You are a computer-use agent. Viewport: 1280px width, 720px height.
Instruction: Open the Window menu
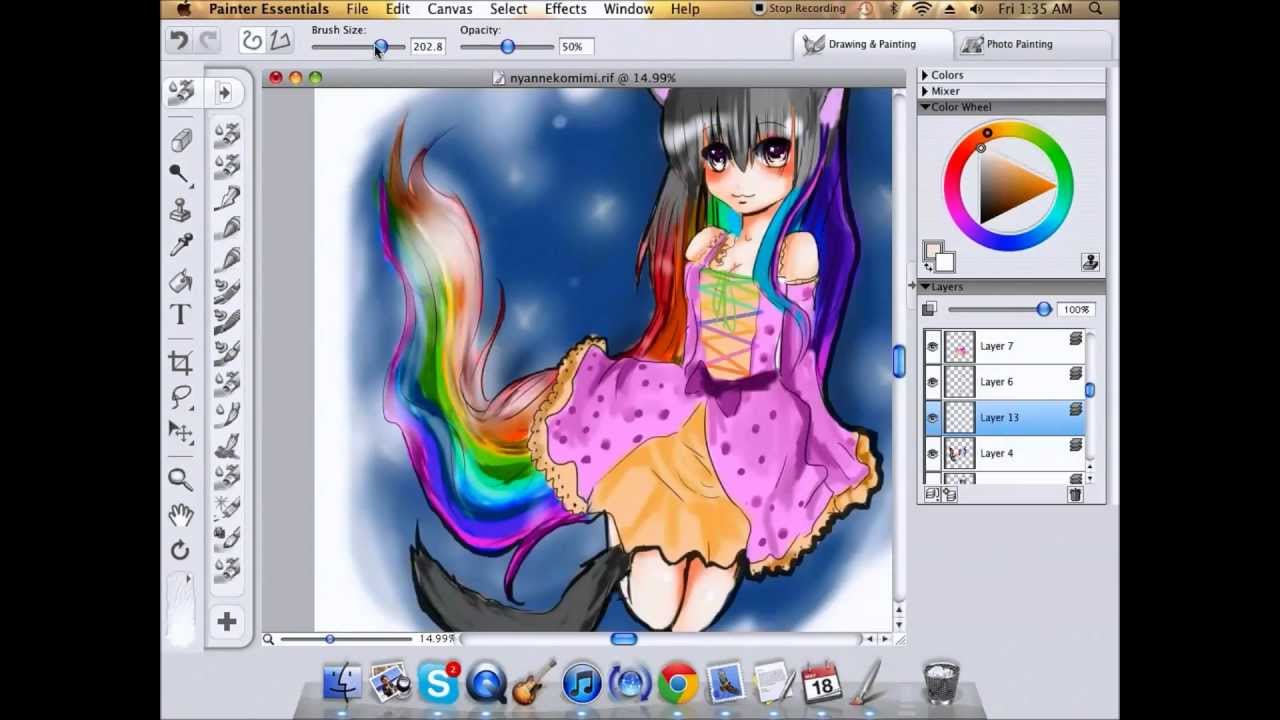tap(629, 9)
